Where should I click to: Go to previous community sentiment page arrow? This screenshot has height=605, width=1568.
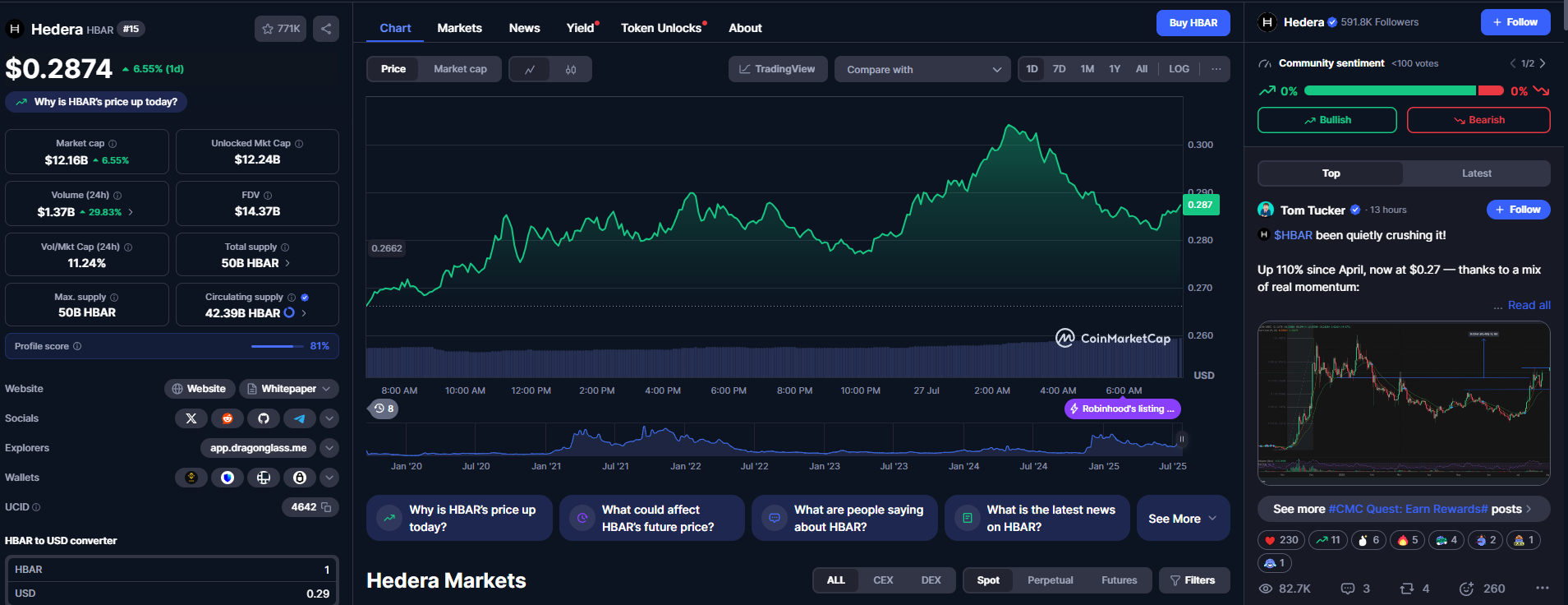(x=1513, y=63)
